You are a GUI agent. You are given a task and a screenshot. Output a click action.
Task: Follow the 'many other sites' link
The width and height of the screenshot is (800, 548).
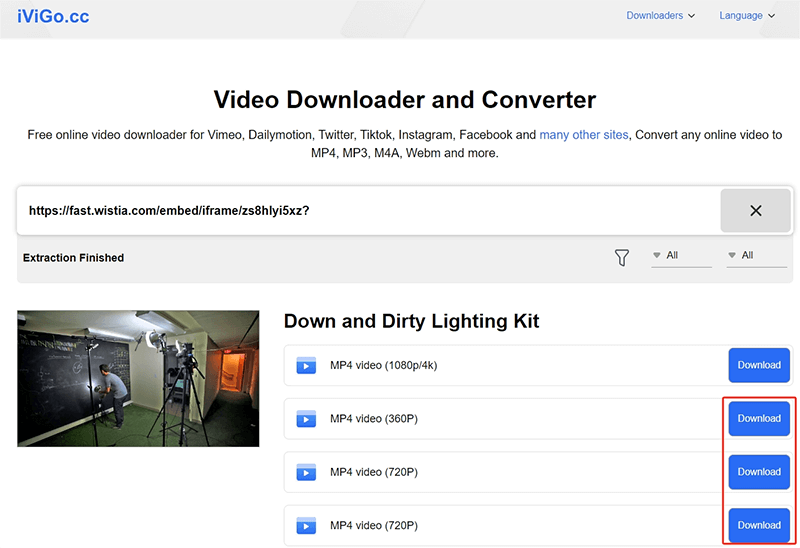point(584,135)
